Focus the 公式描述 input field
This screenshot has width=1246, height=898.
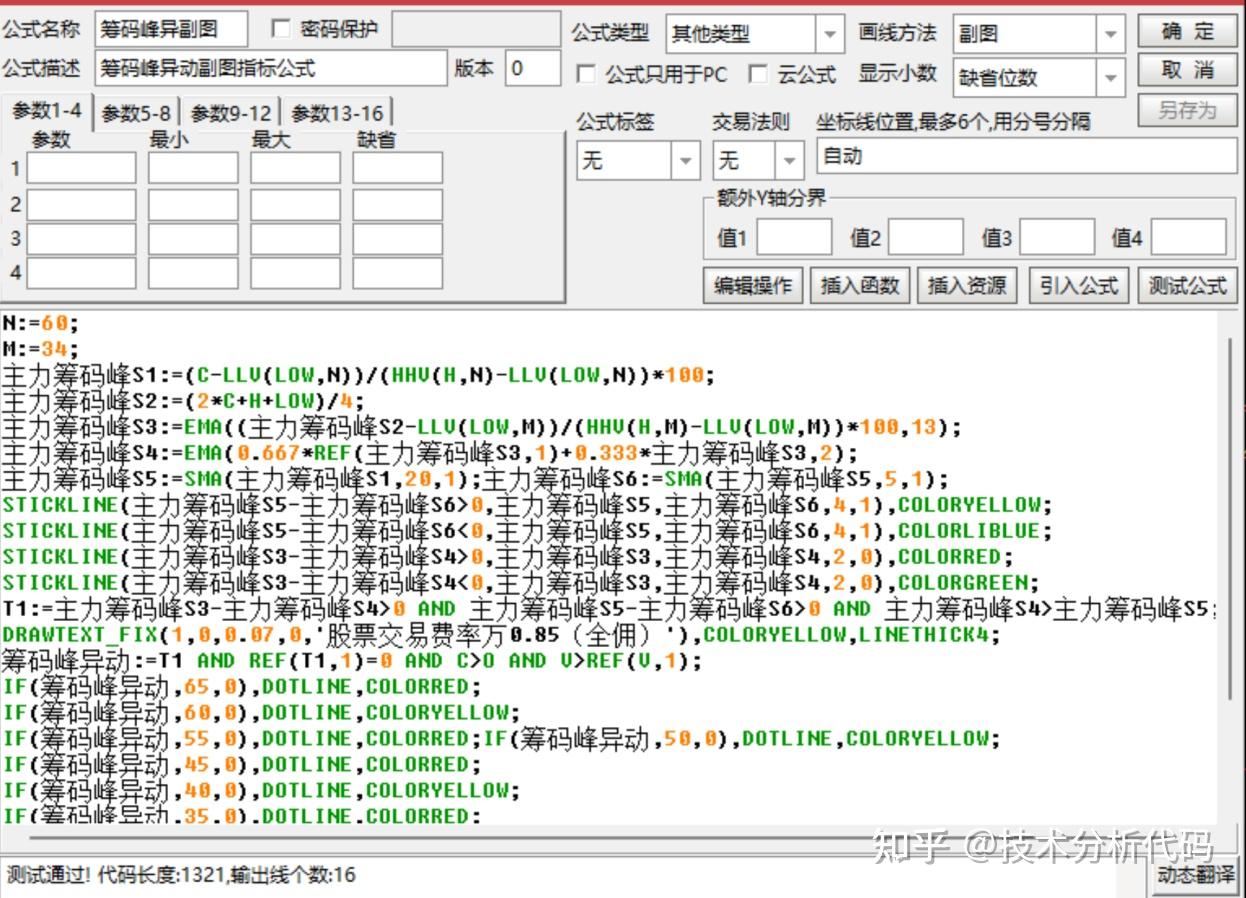coord(271,68)
